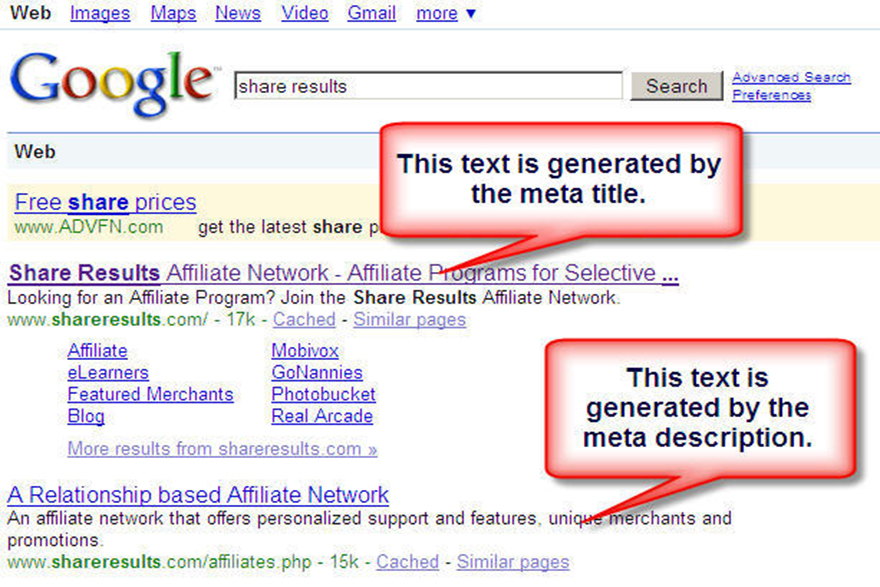Open the 'more' dropdown menu

(x=446, y=14)
